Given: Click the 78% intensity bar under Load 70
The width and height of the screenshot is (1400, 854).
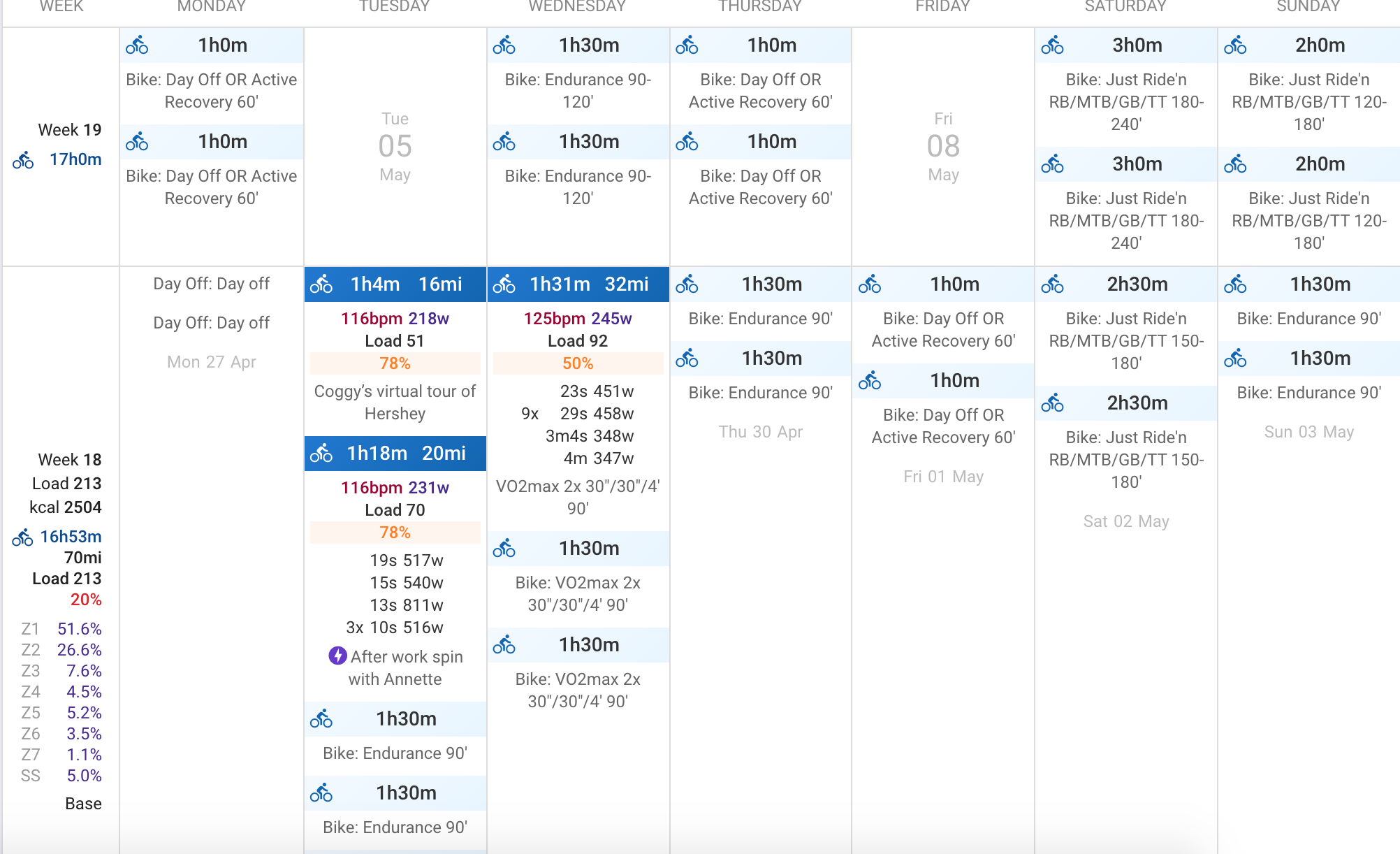Looking at the screenshot, I should (x=395, y=533).
